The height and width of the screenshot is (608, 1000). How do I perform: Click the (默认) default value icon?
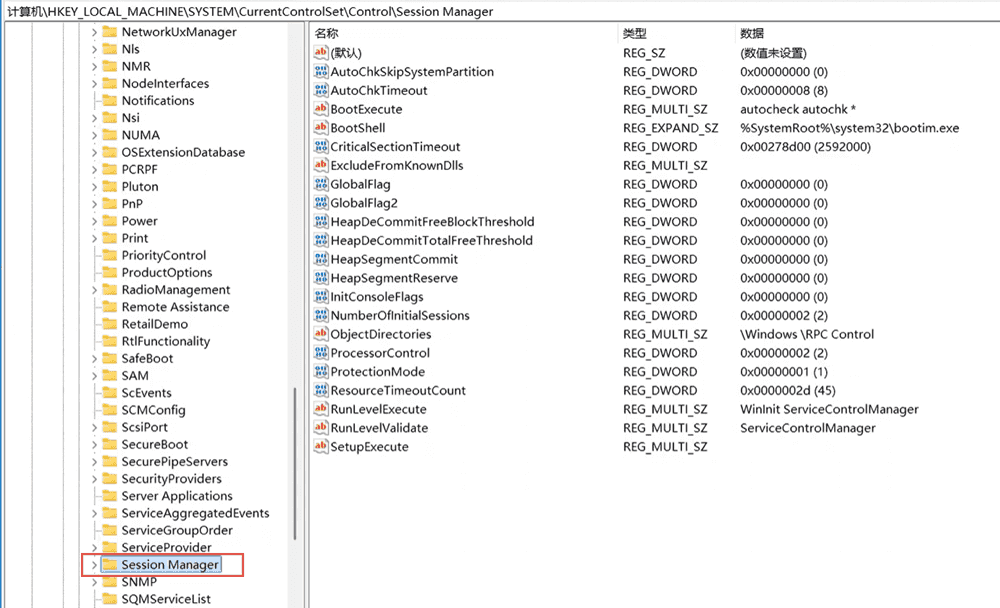pyautogui.click(x=321, y=53)
